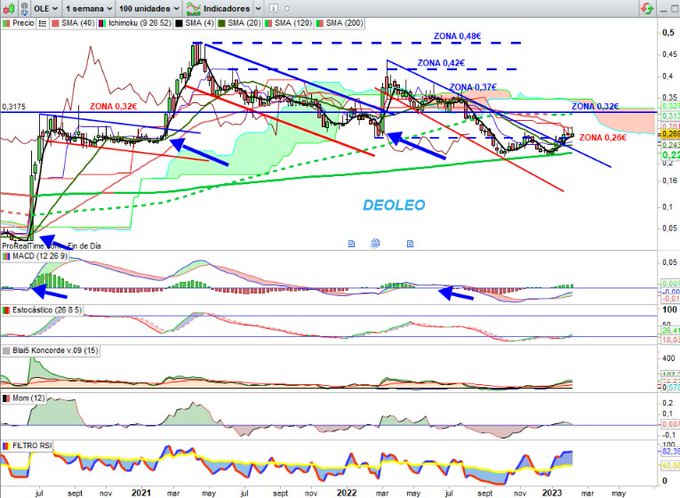Click the faded round icon after the info icon
This screenshot has height=498, width=680.
[287, 8]
